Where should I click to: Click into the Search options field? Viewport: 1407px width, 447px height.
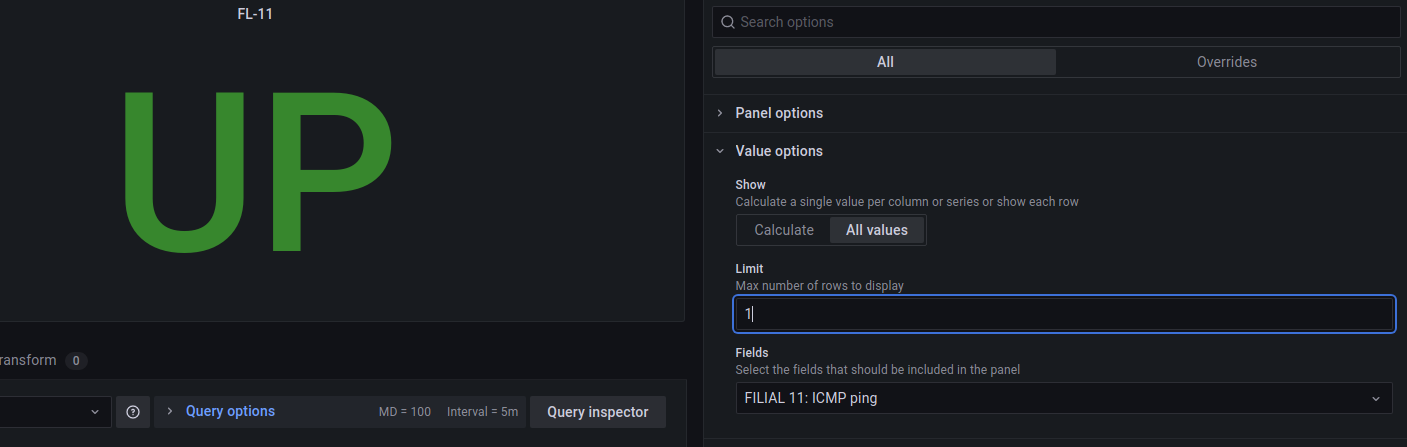(1060, 22)
